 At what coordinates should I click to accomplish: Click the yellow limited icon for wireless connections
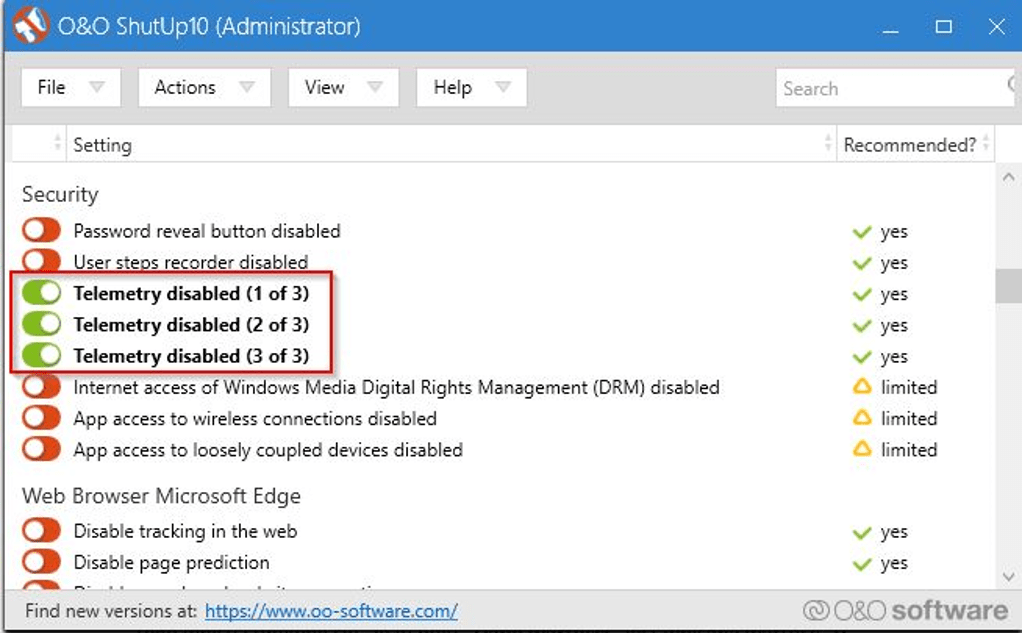[861, 418]
